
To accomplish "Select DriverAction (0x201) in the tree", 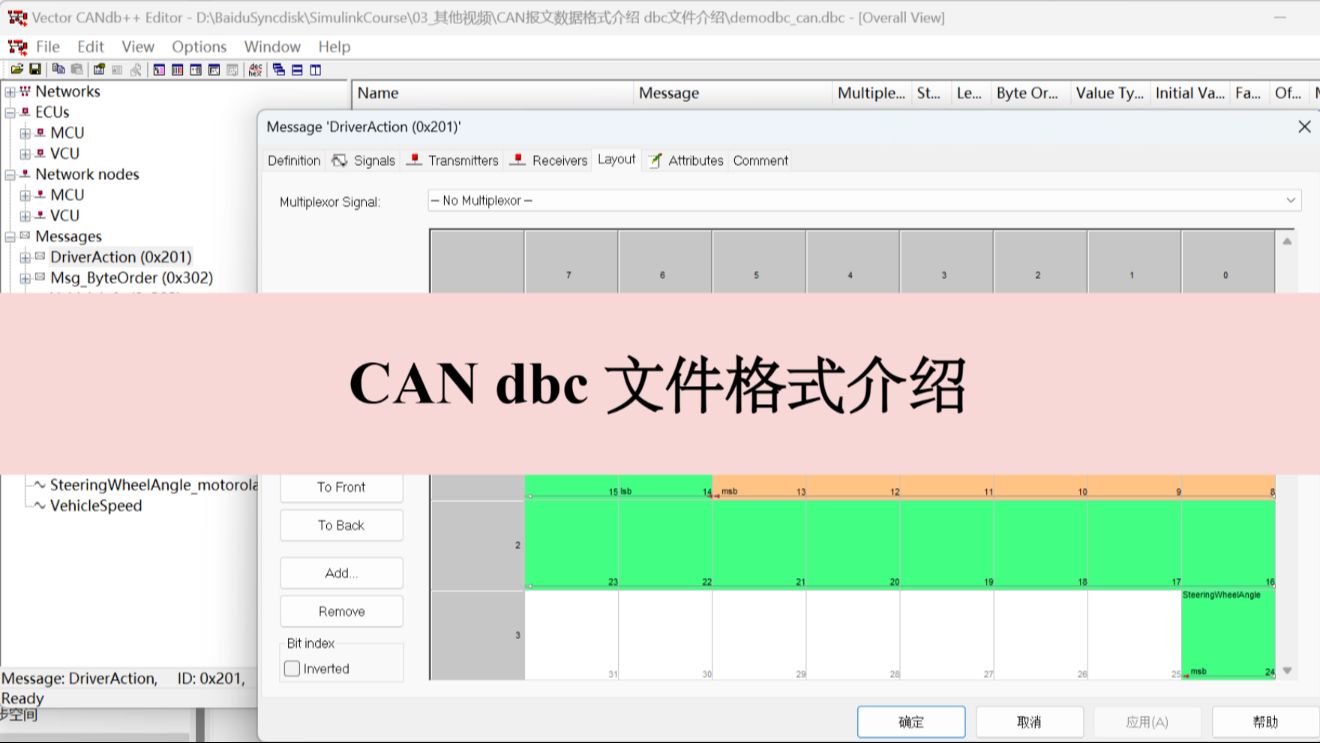I will [121, 257].
